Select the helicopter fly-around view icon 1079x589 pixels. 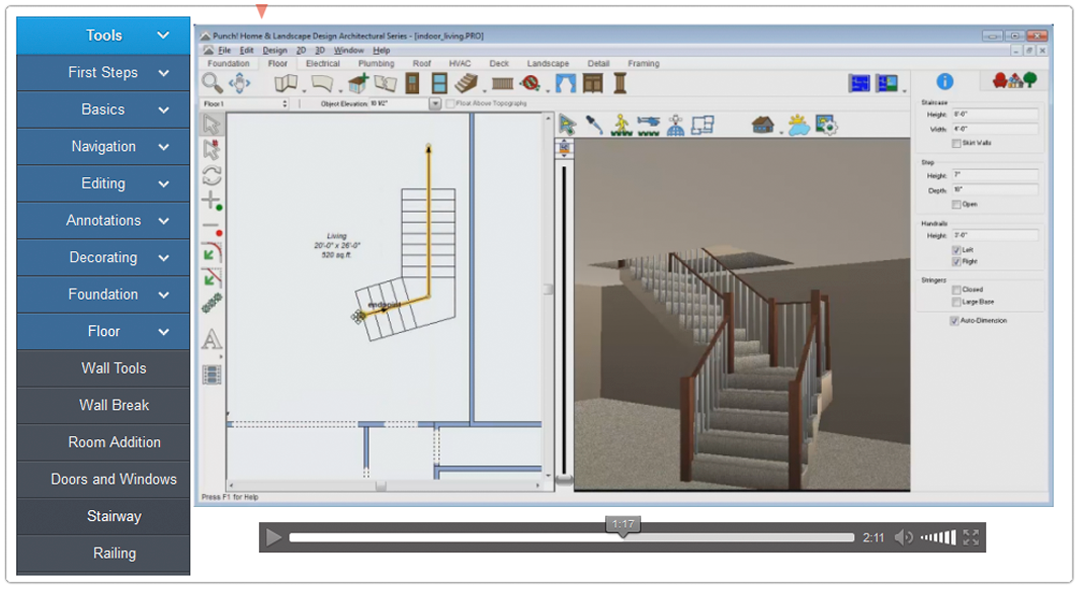click(648, 124)
